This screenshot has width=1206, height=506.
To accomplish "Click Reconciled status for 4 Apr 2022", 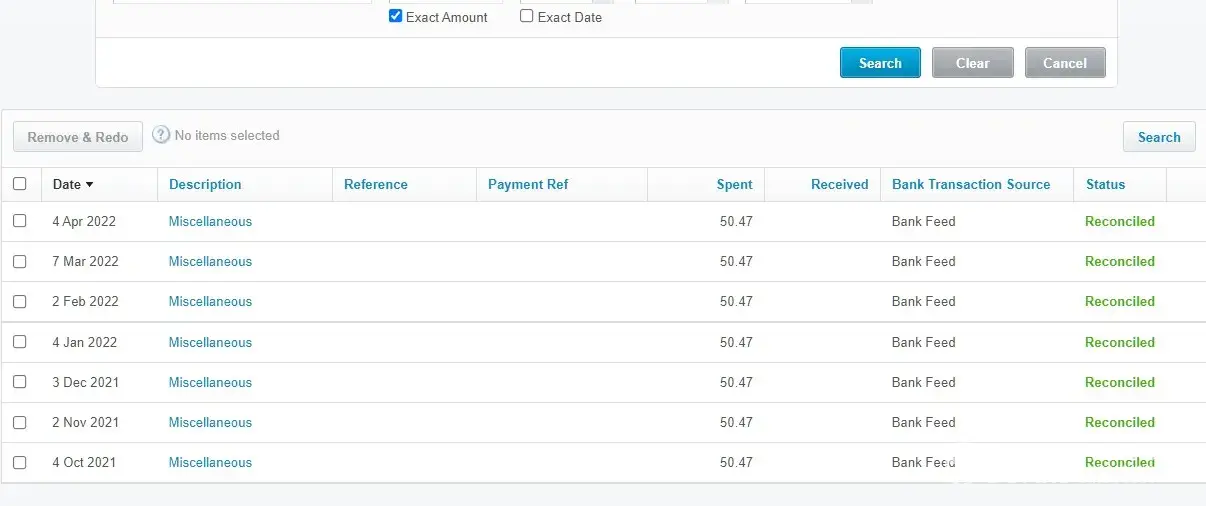I will click(1120, 221).
